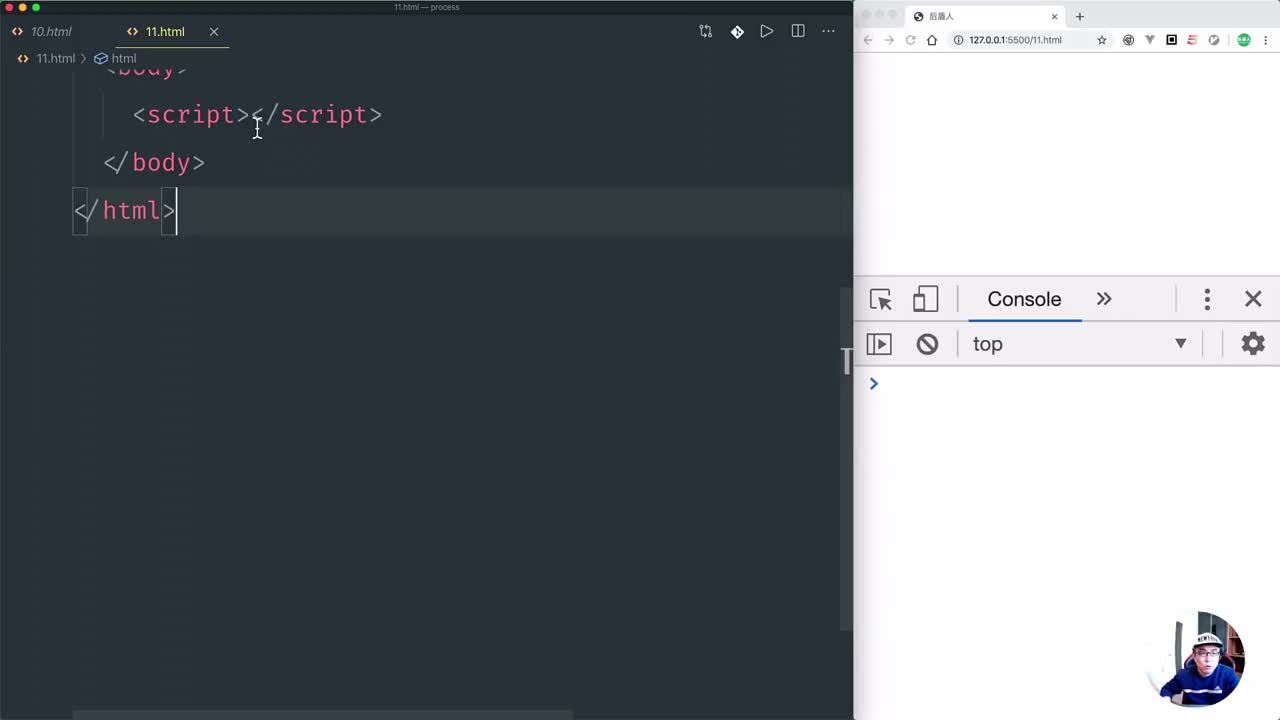Screen dimensions: 1280x720
Task: Open changes compare icon in editor toolbar
Action: click(x=706, y=32)
